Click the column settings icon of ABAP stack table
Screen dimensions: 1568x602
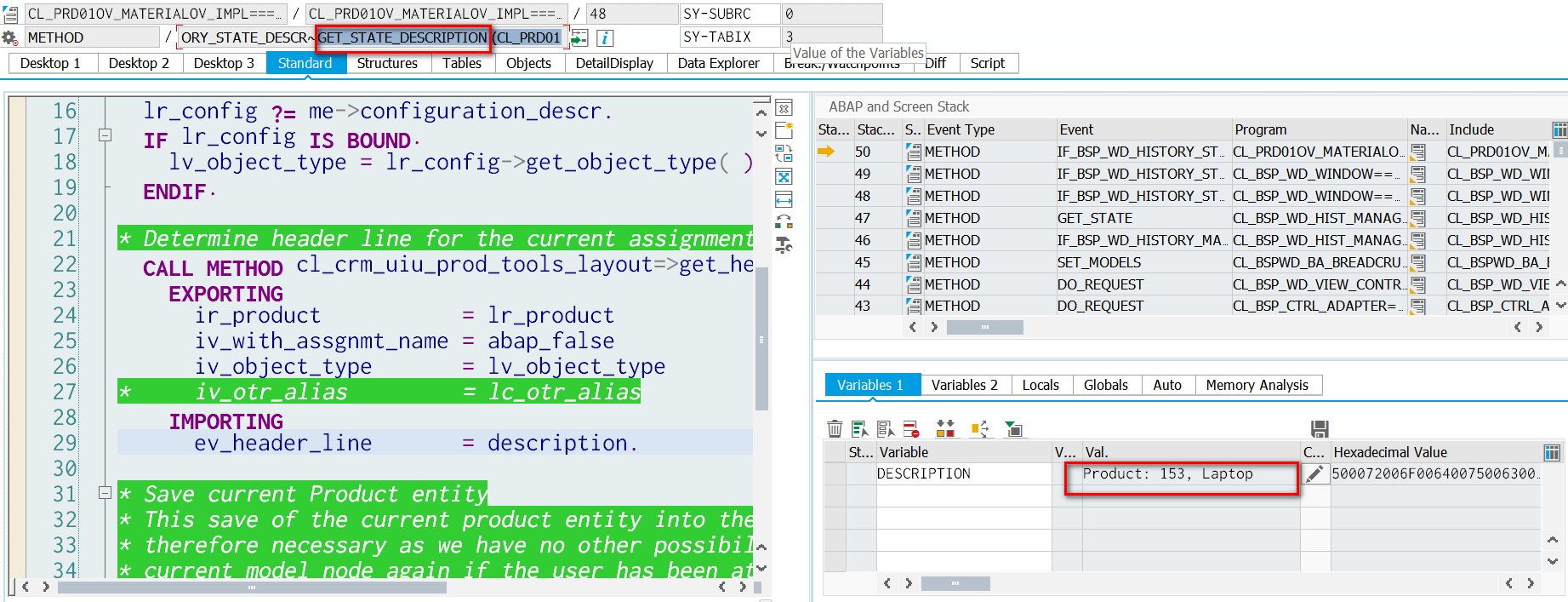pos(1559,129)
